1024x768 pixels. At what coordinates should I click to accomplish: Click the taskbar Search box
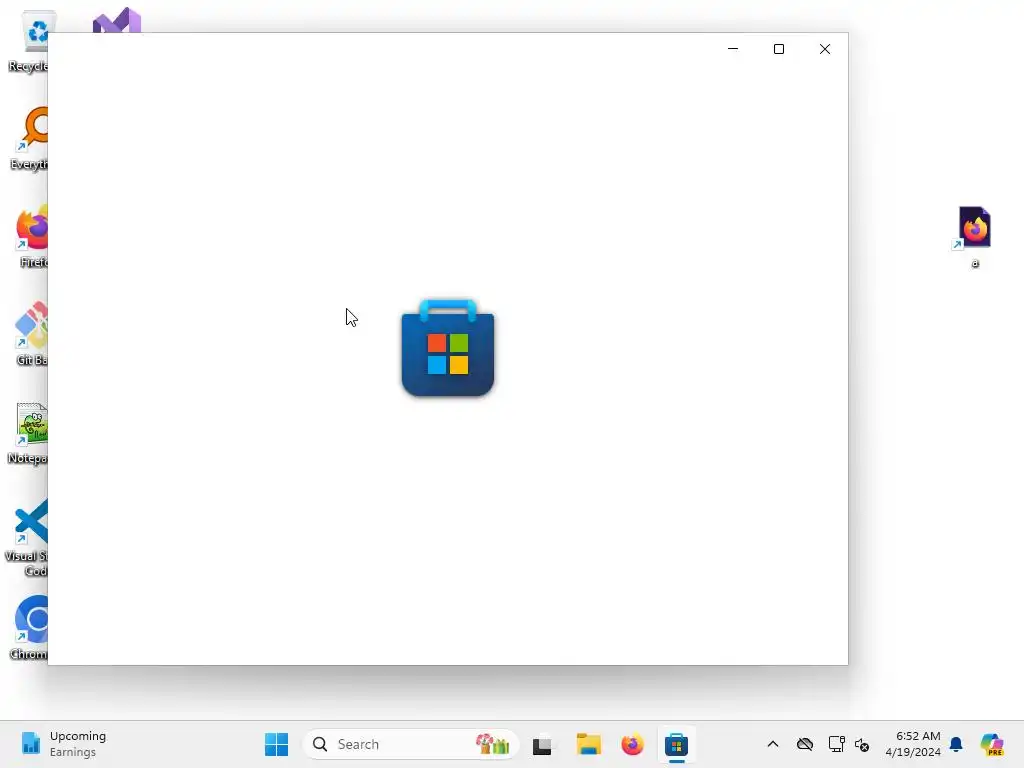[410, 744]
